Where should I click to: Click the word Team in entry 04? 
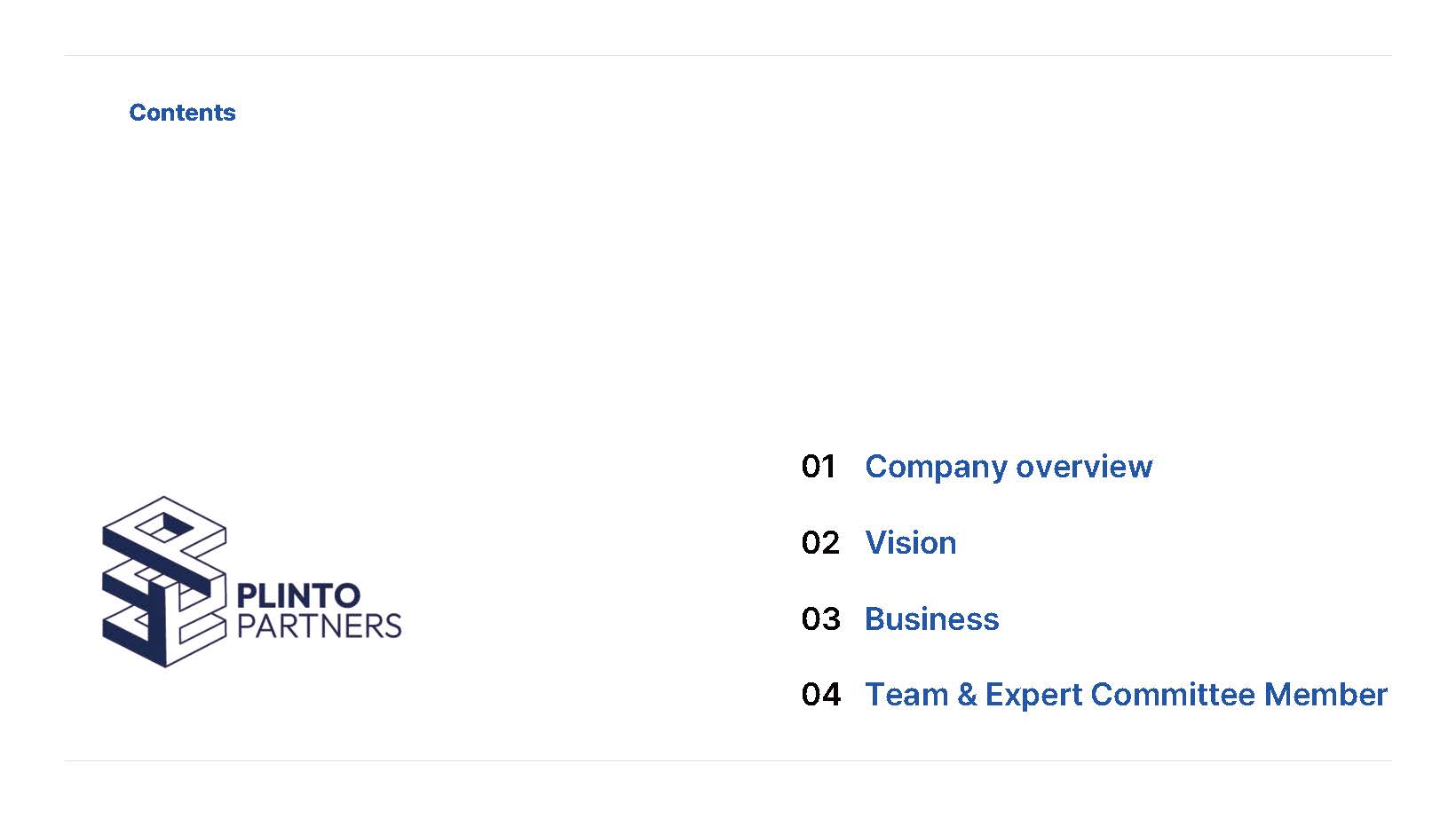point(907,694)
